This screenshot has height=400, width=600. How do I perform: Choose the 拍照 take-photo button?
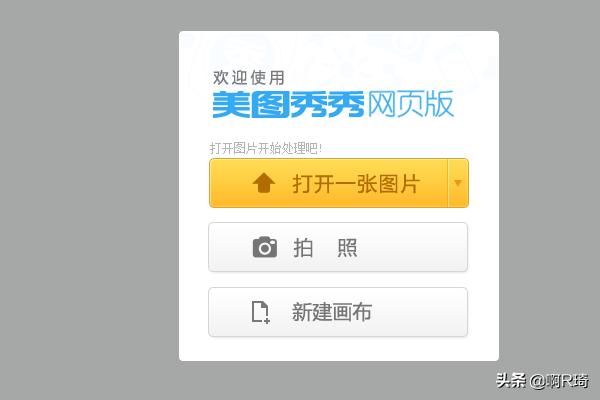(338, 247)
